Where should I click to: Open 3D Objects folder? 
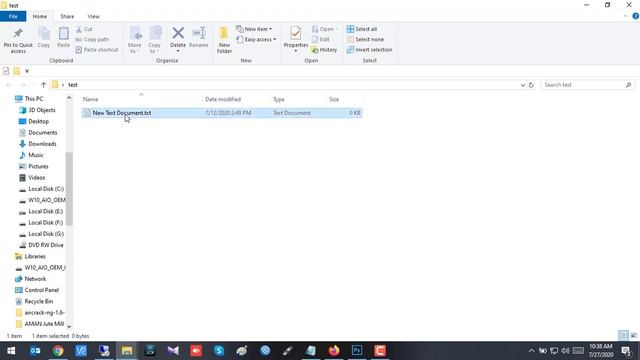tap(37, 110)
